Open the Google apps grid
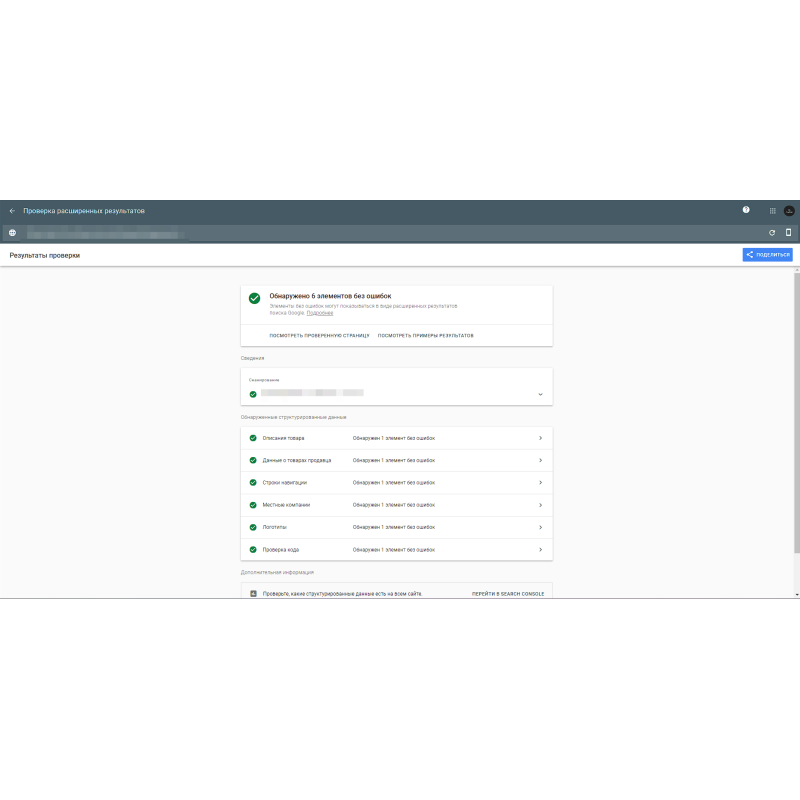The image size is (800, 800). pos(772,211)
